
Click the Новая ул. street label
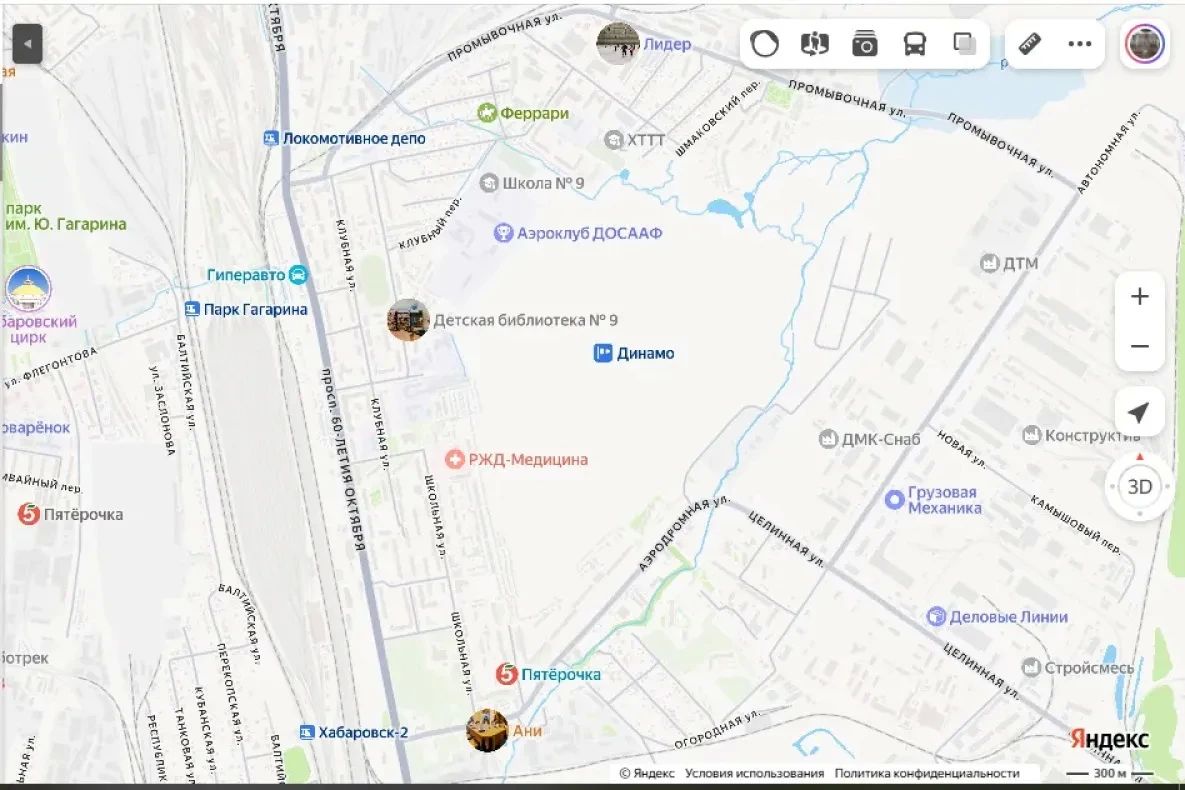click(x=961, y=448)
